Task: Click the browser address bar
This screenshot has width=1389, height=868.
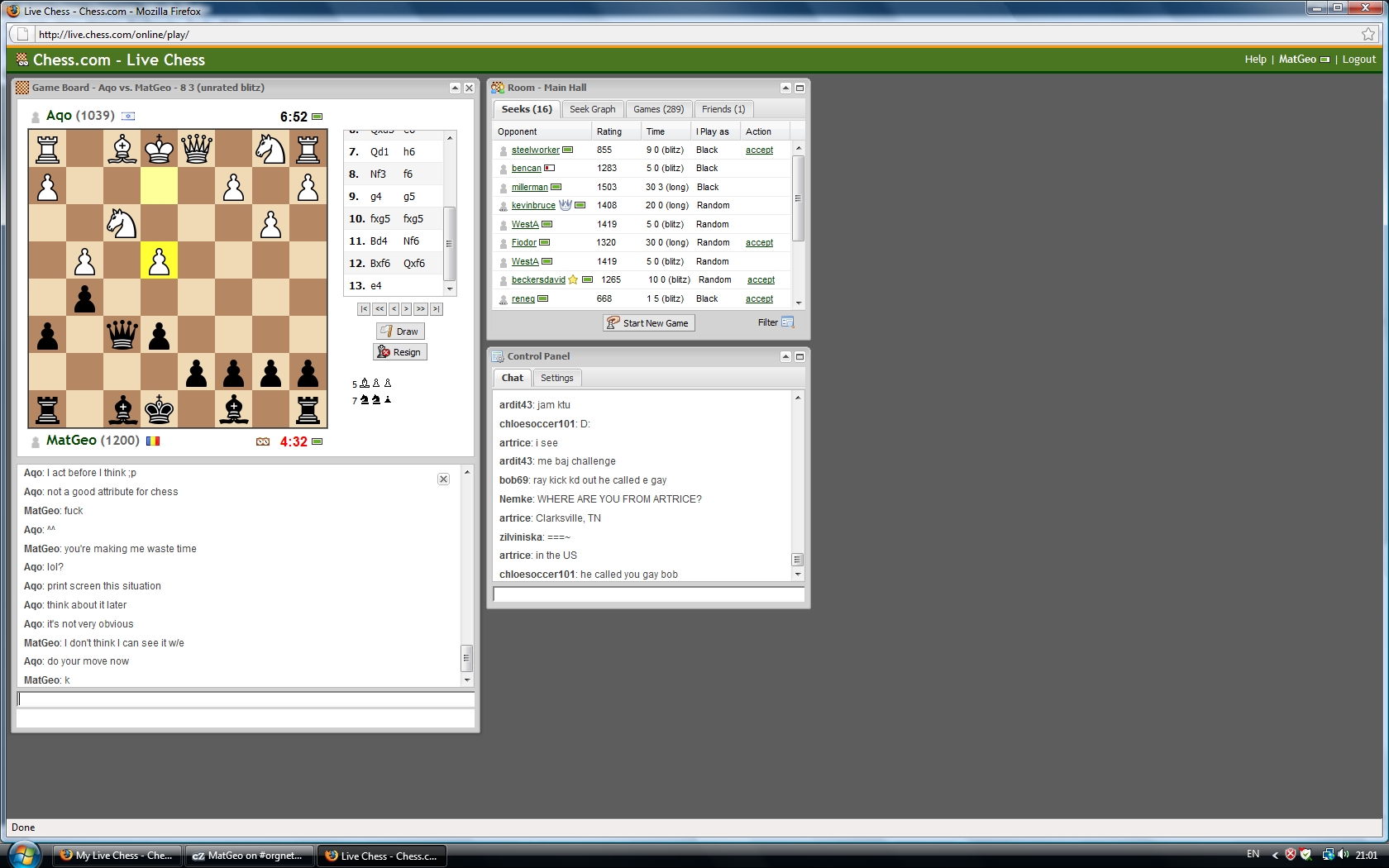Action: click(x=694, y=34)
